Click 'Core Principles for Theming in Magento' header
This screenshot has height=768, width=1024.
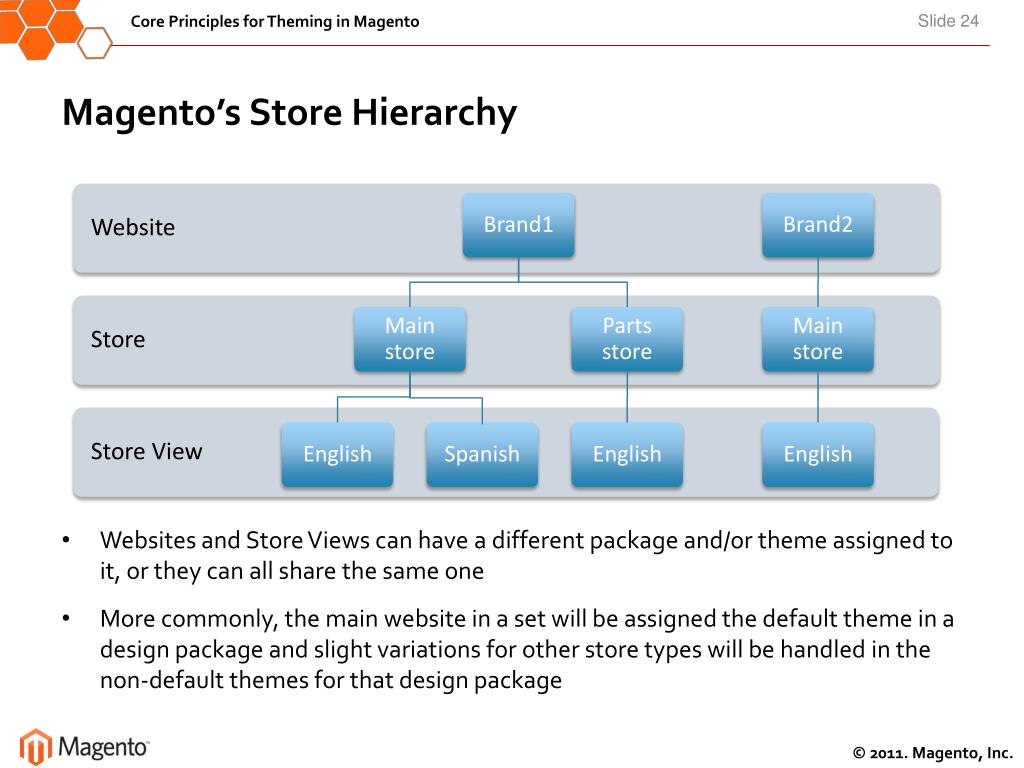[275, 22]
